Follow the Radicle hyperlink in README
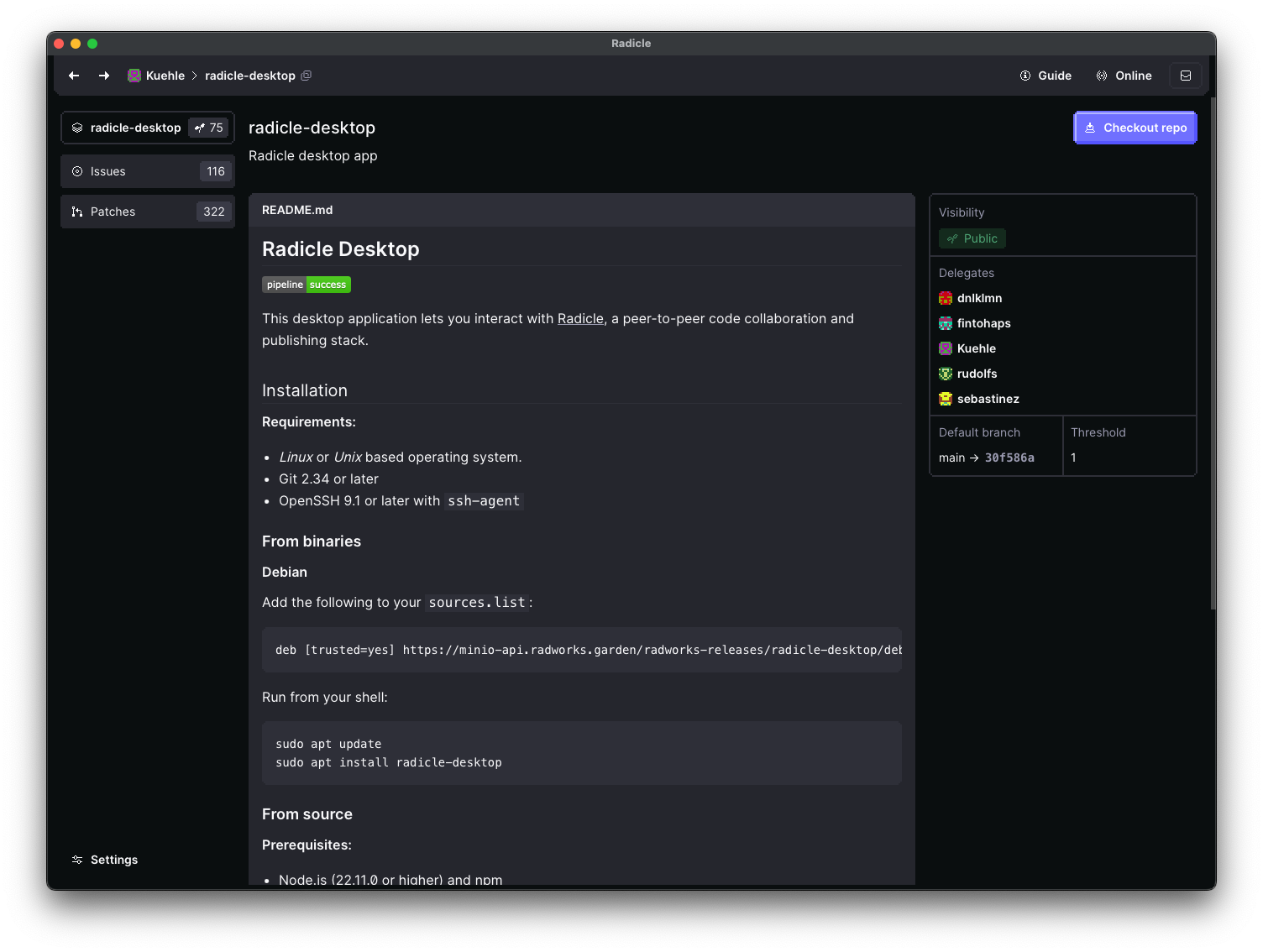Viewport: 1263px width, 952px height. 580,319
